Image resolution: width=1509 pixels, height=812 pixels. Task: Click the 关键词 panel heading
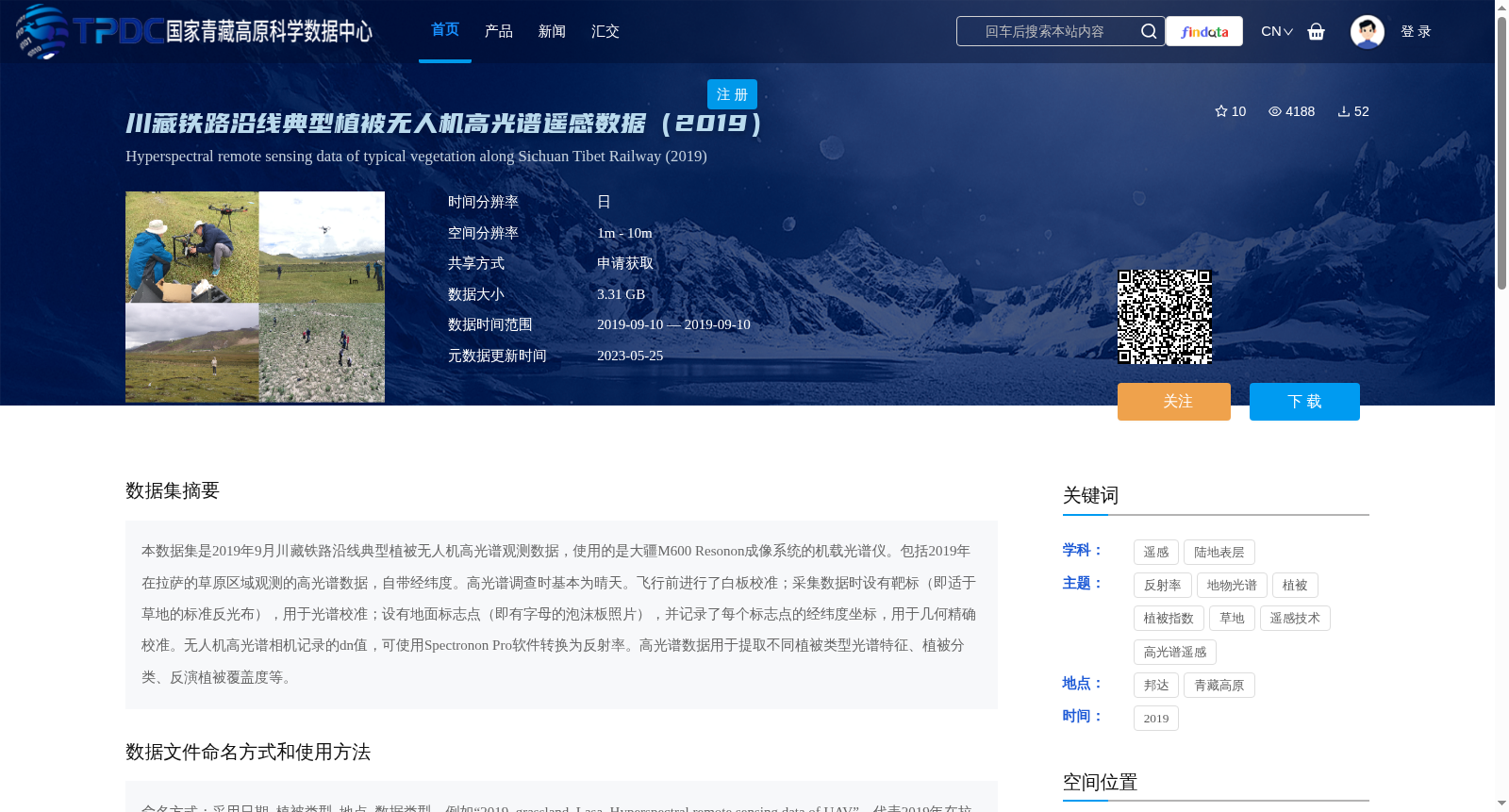click(1090, 495)
